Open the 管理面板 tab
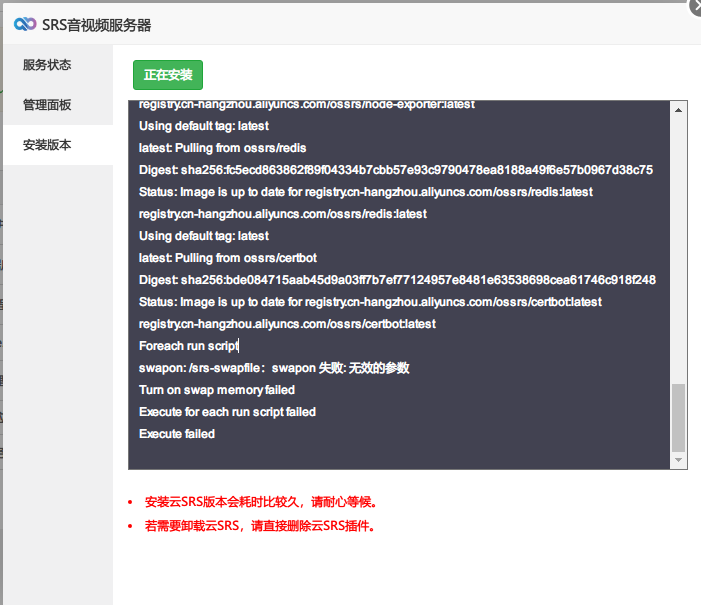Image resolution: width=701 pixels, height=605 pixels. click(x=58, y=105)
